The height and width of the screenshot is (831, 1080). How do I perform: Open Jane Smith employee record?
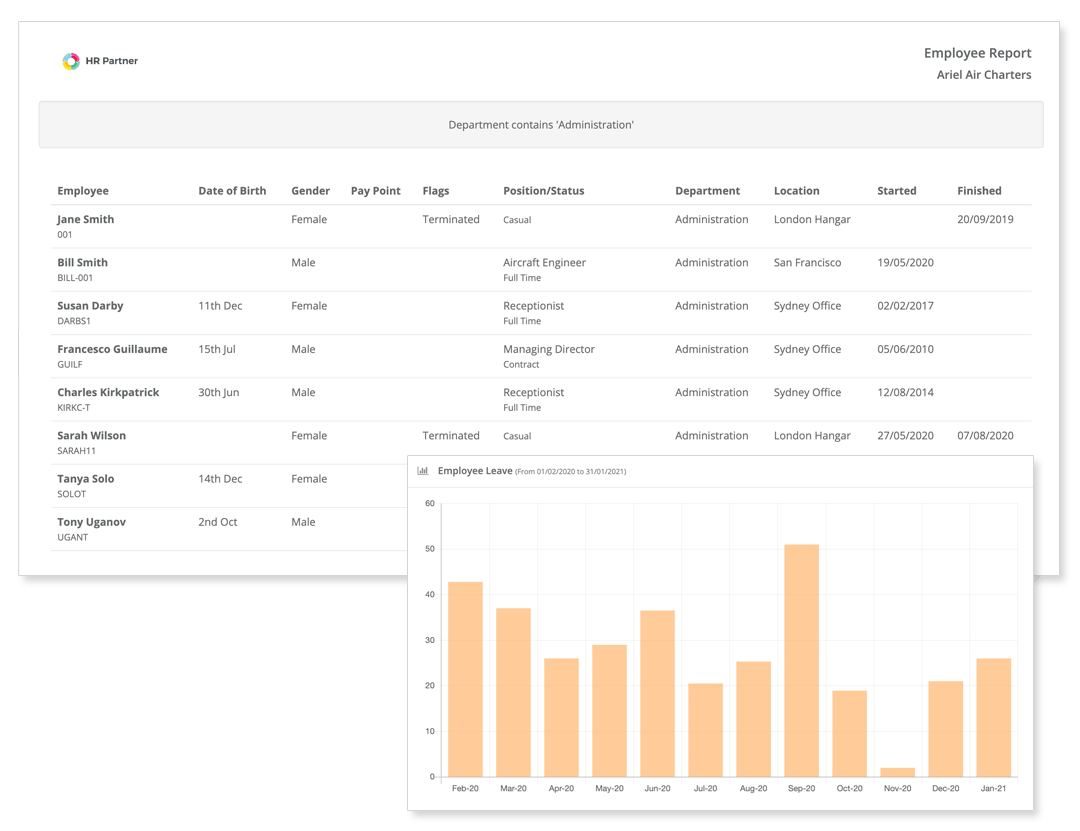tap(86, 219)
